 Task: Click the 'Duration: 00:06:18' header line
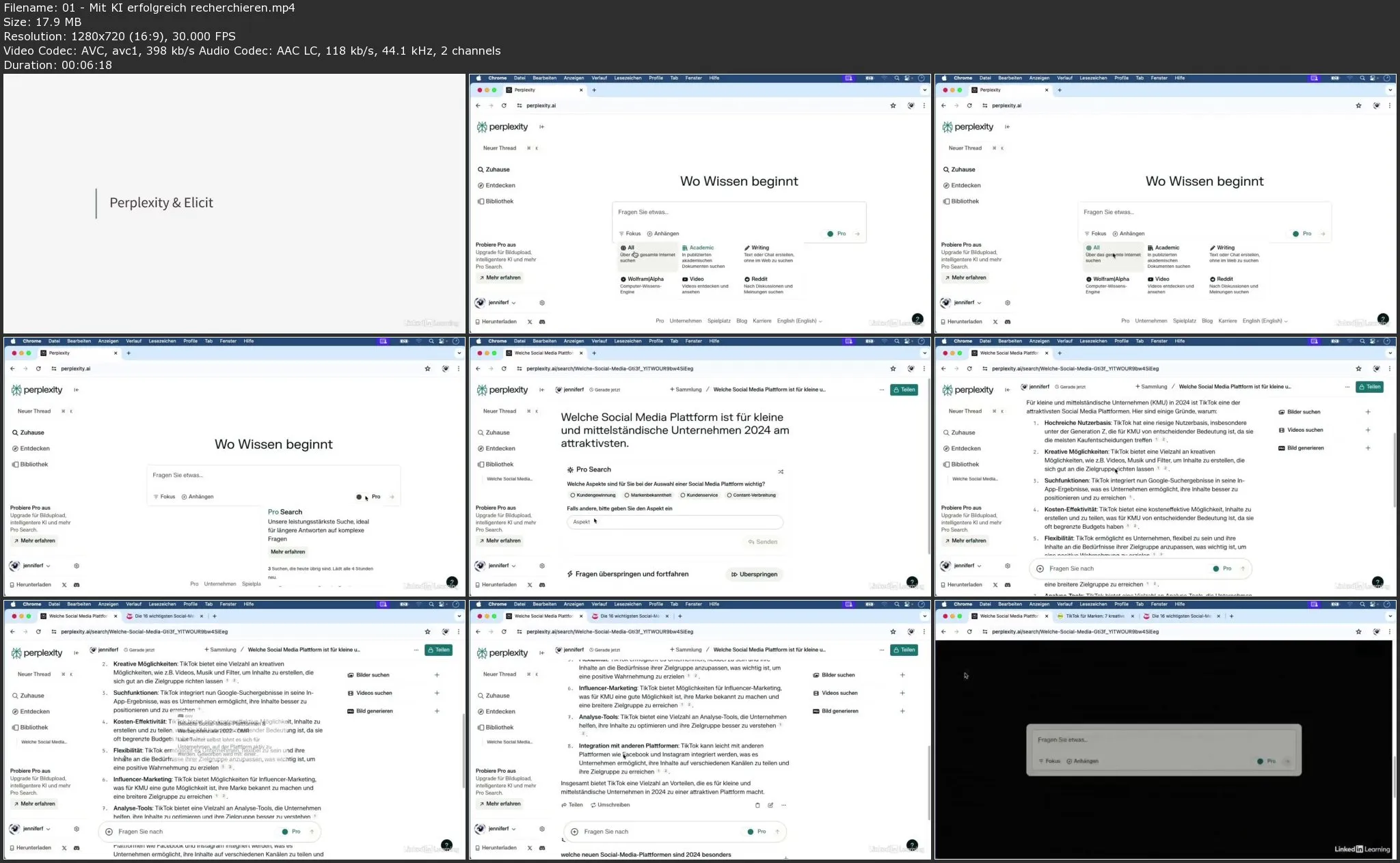pos(58,65)
